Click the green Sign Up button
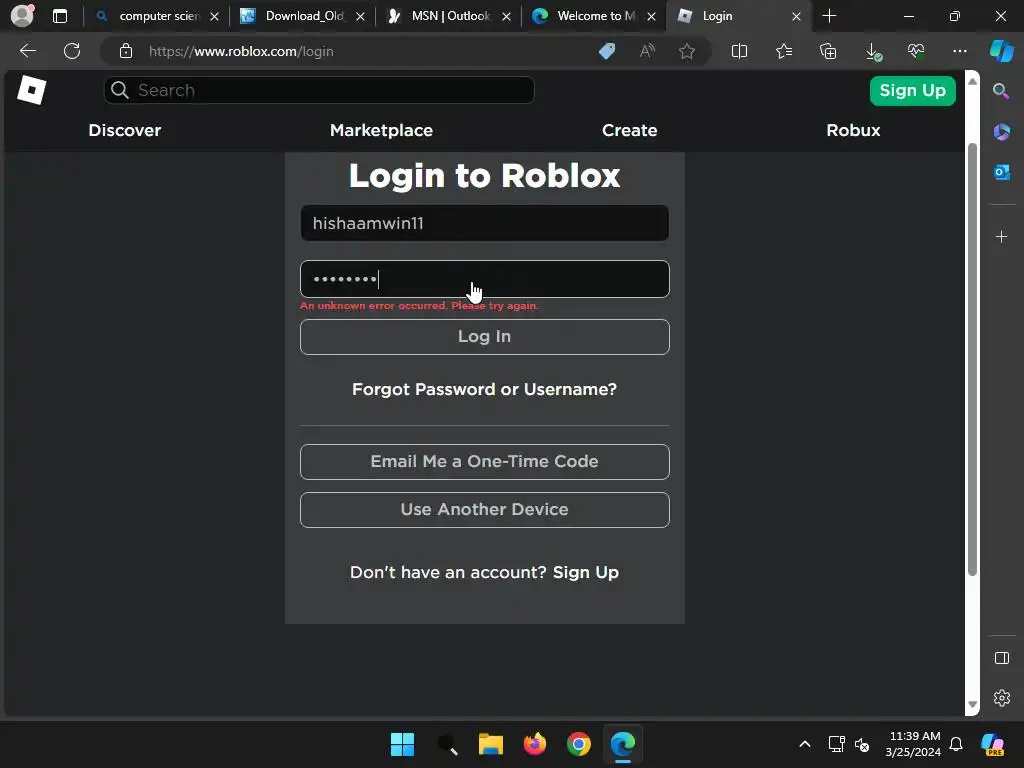Screen dimensions: 1024x768 pyautogui.click(x=912, y=91)
